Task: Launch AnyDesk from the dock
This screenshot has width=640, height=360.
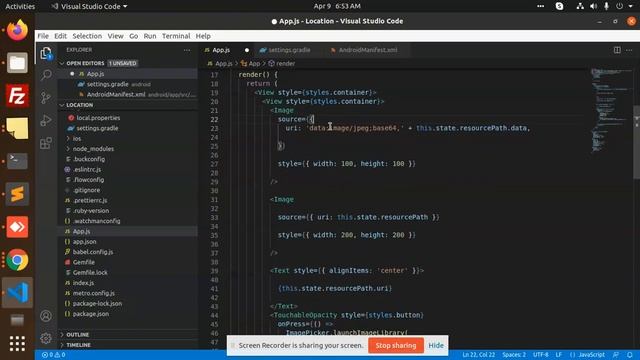Action: (17, 227)
